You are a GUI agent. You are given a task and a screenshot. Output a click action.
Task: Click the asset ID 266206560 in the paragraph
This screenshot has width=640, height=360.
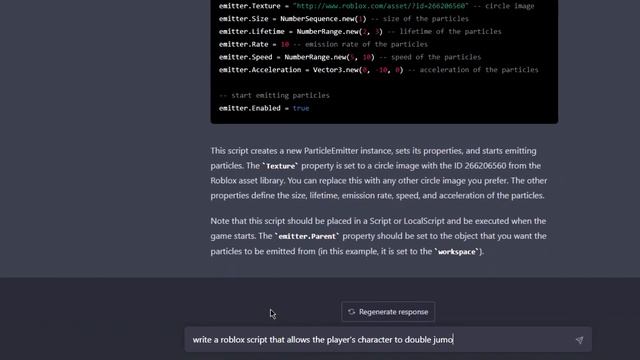click(485, 166)
